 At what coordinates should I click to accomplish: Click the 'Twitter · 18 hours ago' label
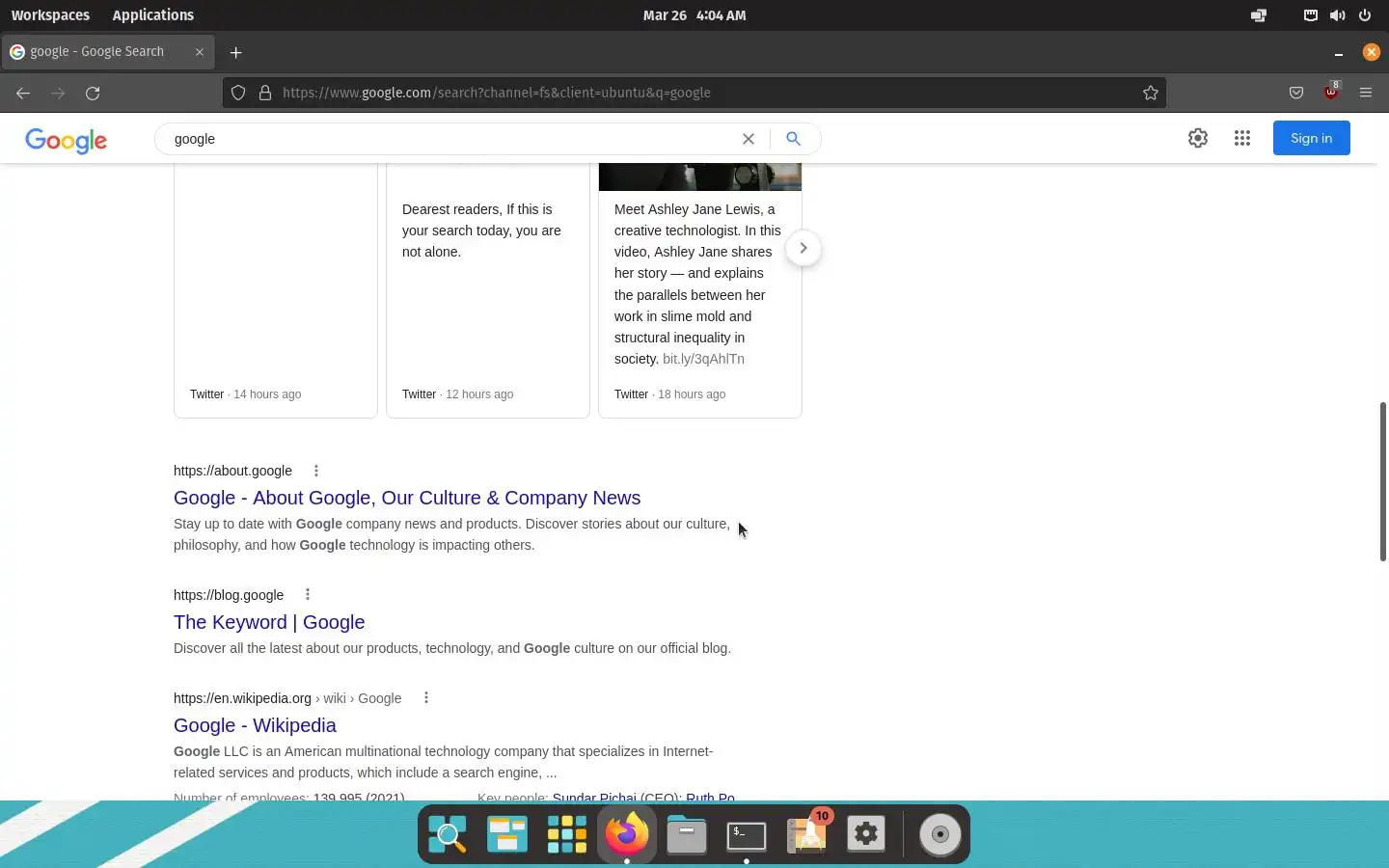(x=669, y=394)
